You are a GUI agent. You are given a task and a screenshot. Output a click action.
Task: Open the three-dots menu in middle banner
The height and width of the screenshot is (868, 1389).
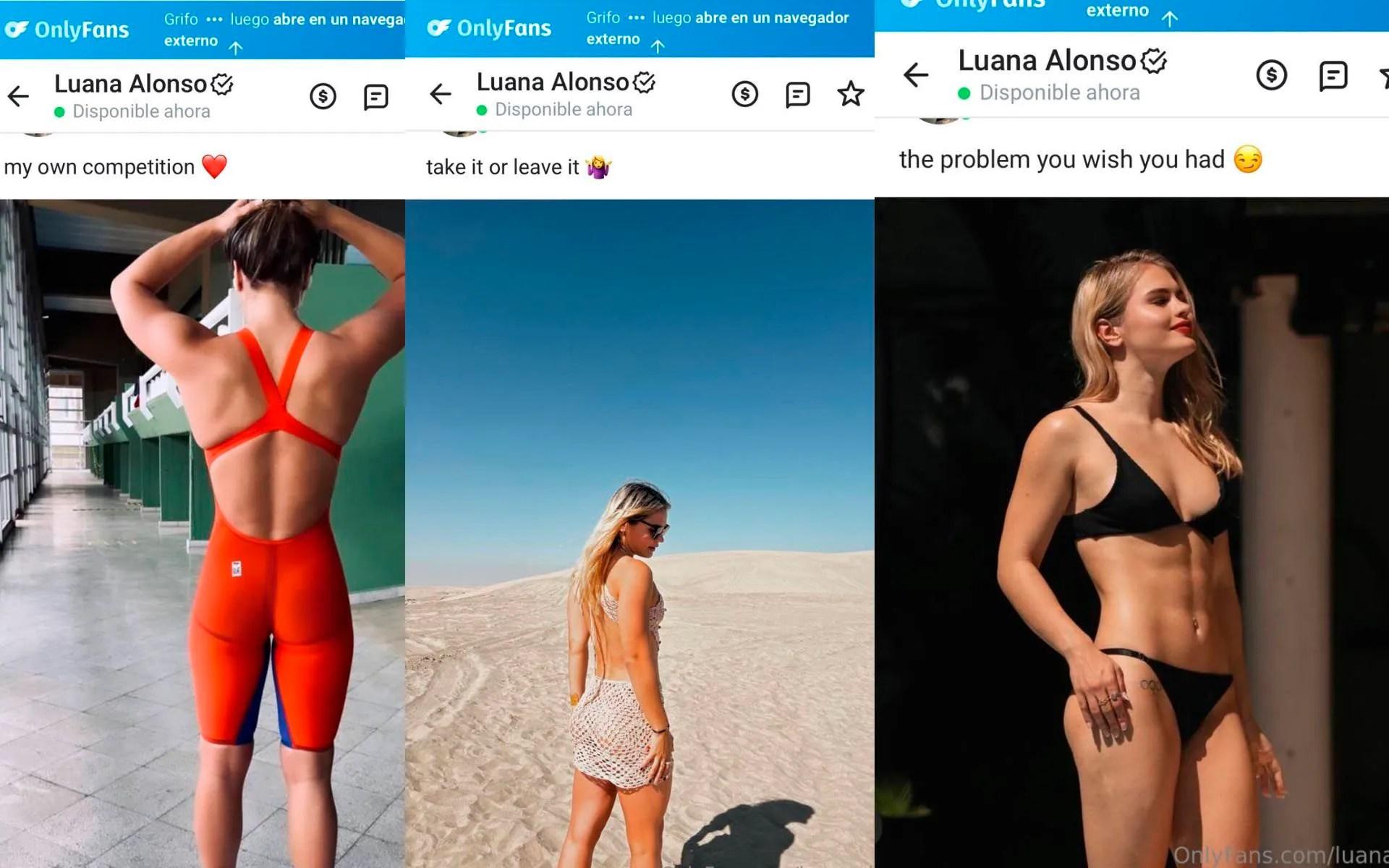click(x=637, y=17)
